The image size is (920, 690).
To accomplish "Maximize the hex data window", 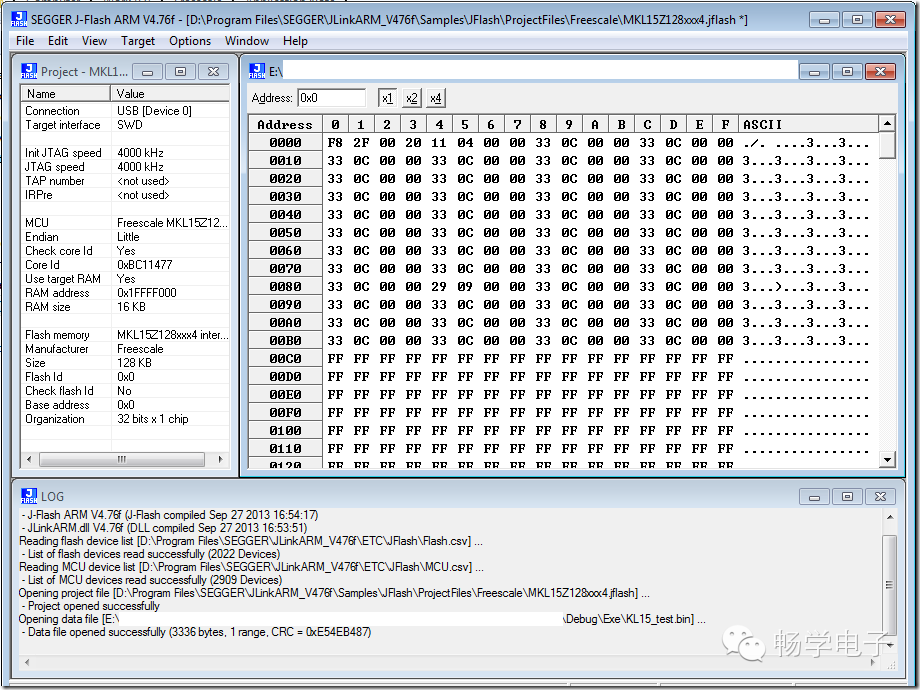I will coord(847,72).
